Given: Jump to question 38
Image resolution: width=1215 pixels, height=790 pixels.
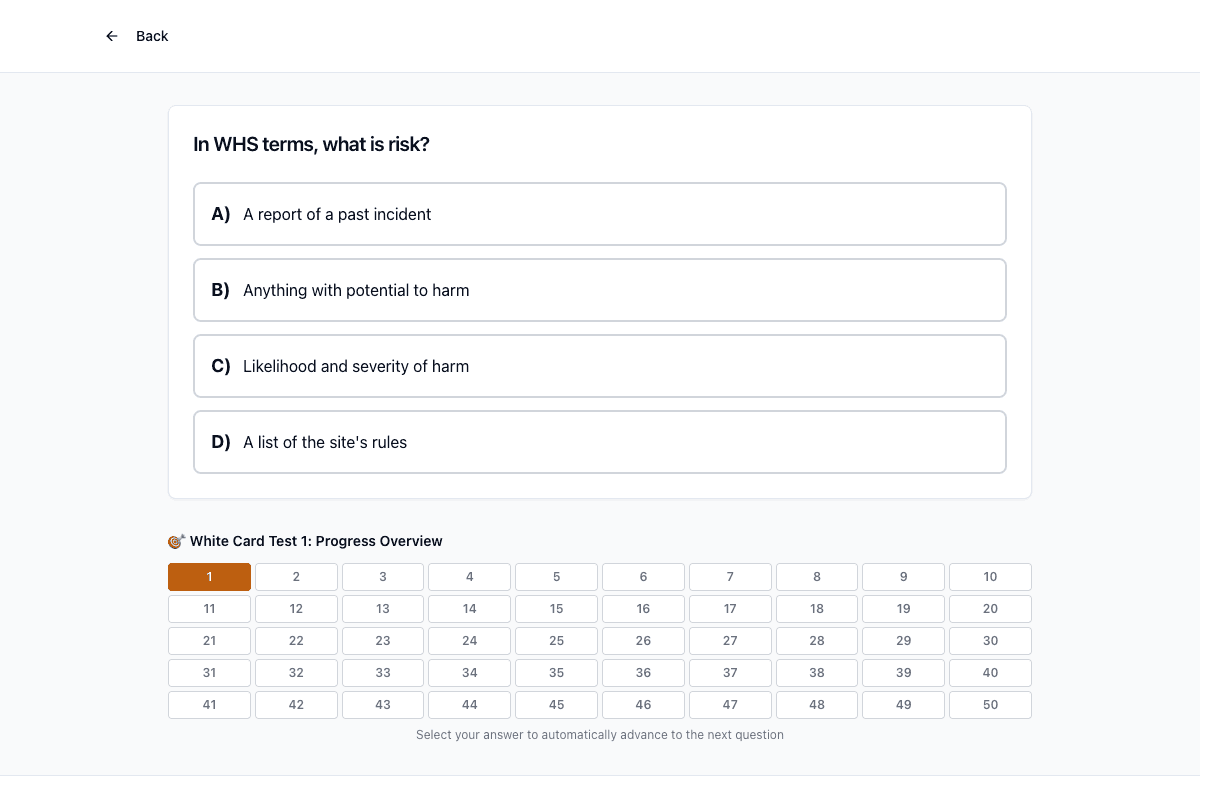Looking at the screenshot, I should [817, 673].
